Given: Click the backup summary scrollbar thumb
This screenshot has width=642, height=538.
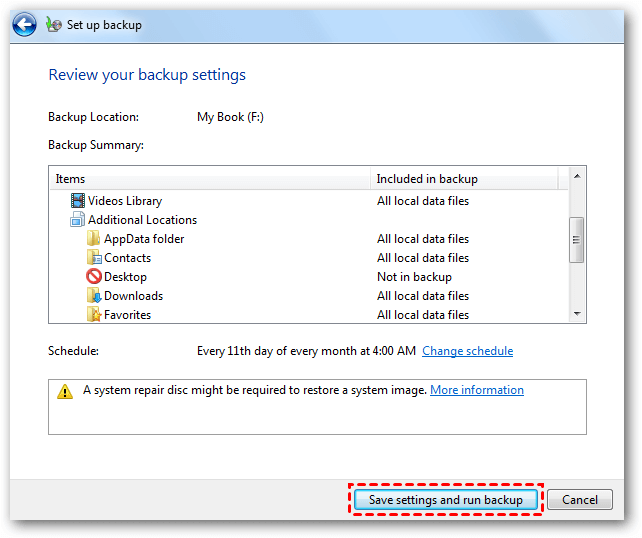Looking at the screenshot, I should click(577, 238).
